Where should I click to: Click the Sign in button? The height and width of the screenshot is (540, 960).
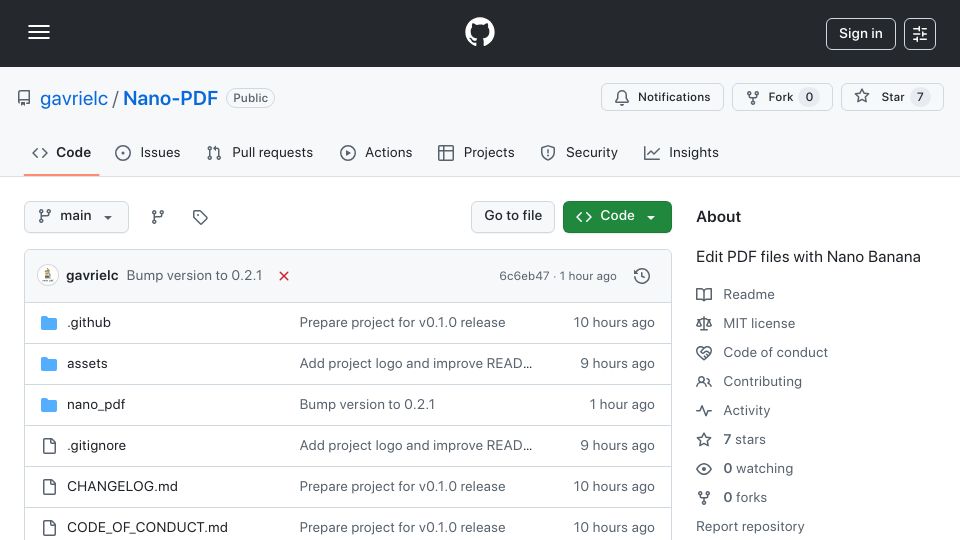860,34
